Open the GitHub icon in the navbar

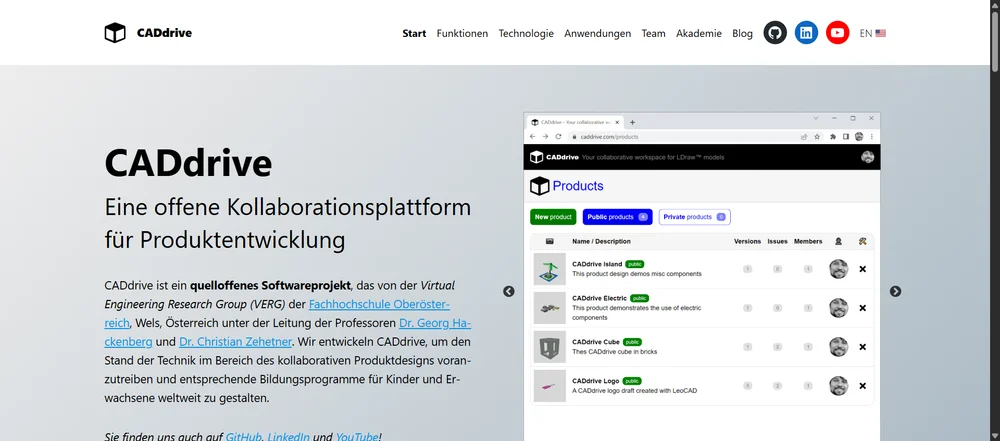[775, 33]
